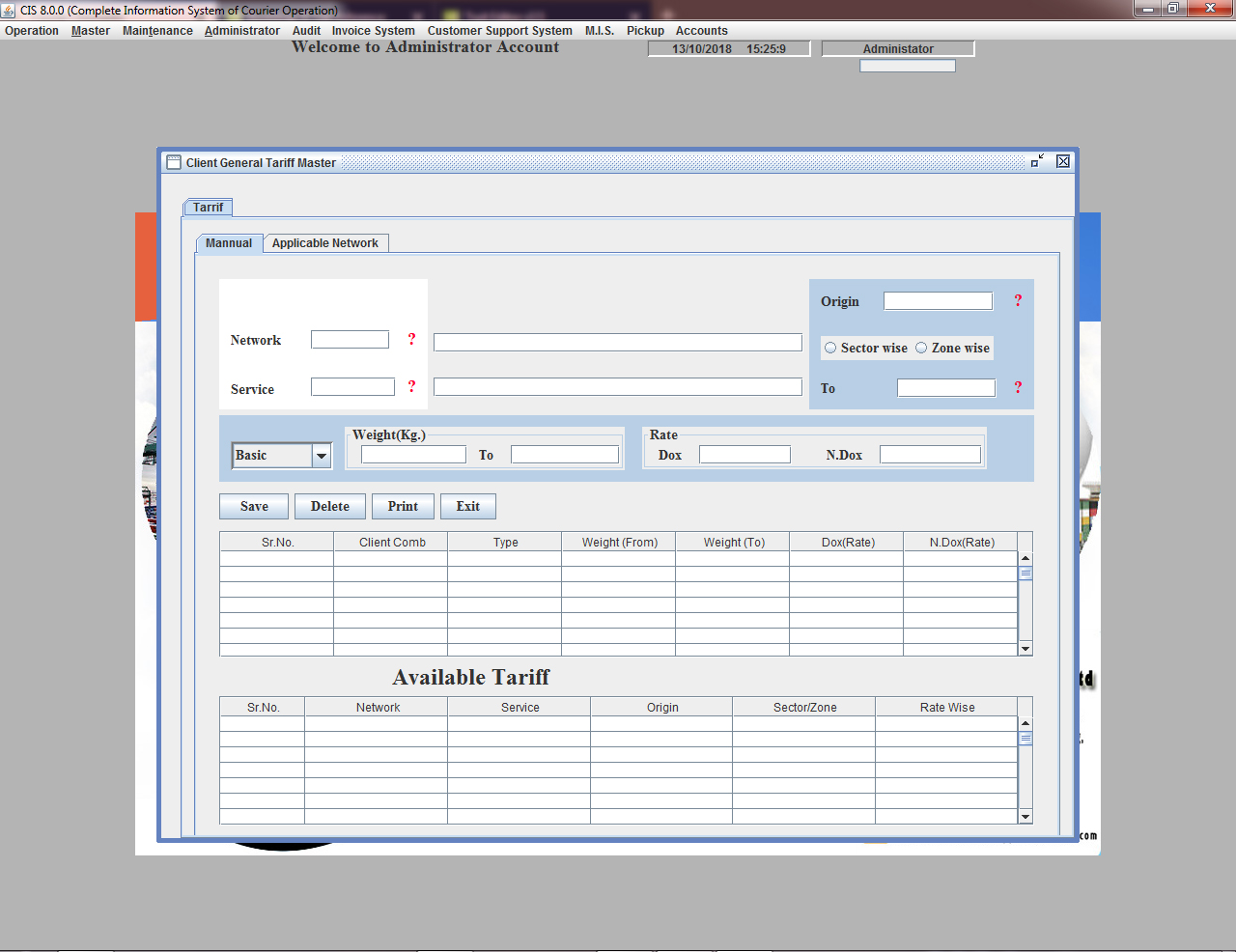Click the CIS application Java icon in title bar

coord(9,10)
